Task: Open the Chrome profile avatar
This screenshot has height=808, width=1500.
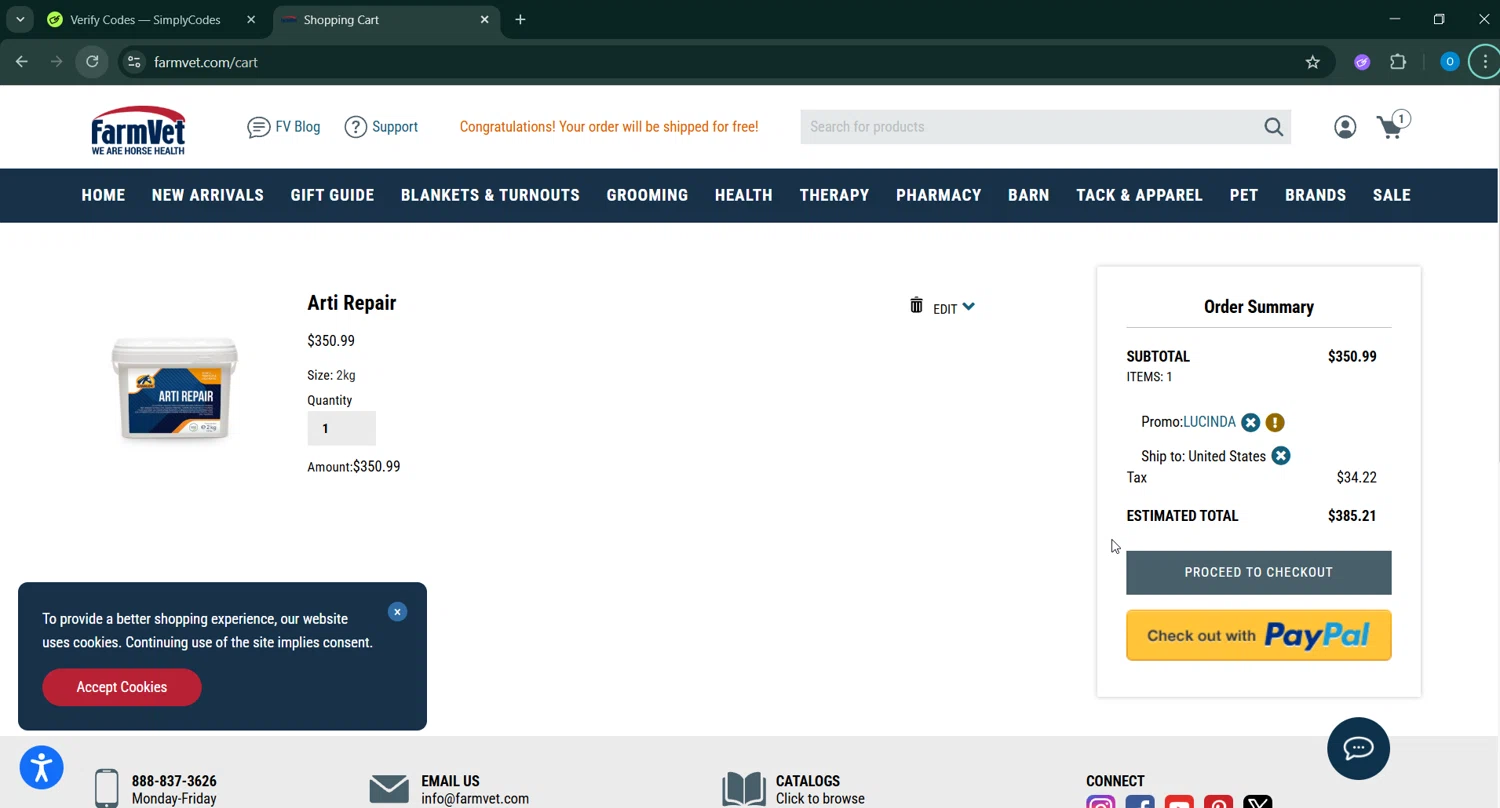Action: pyautogui.click(x=1449, y=62)
